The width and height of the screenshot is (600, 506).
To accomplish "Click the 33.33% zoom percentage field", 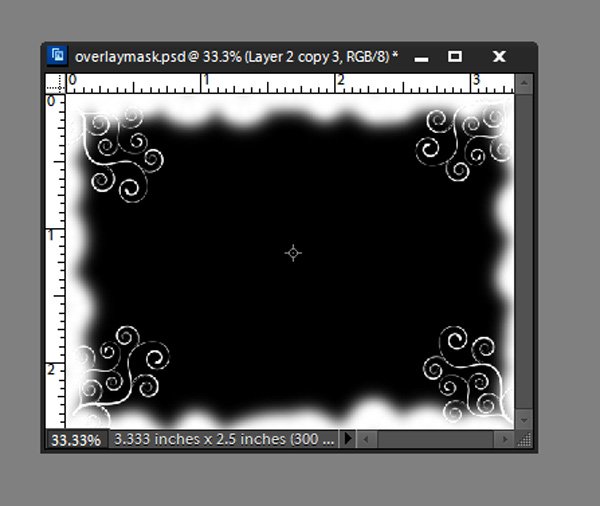I will (77, 440).
